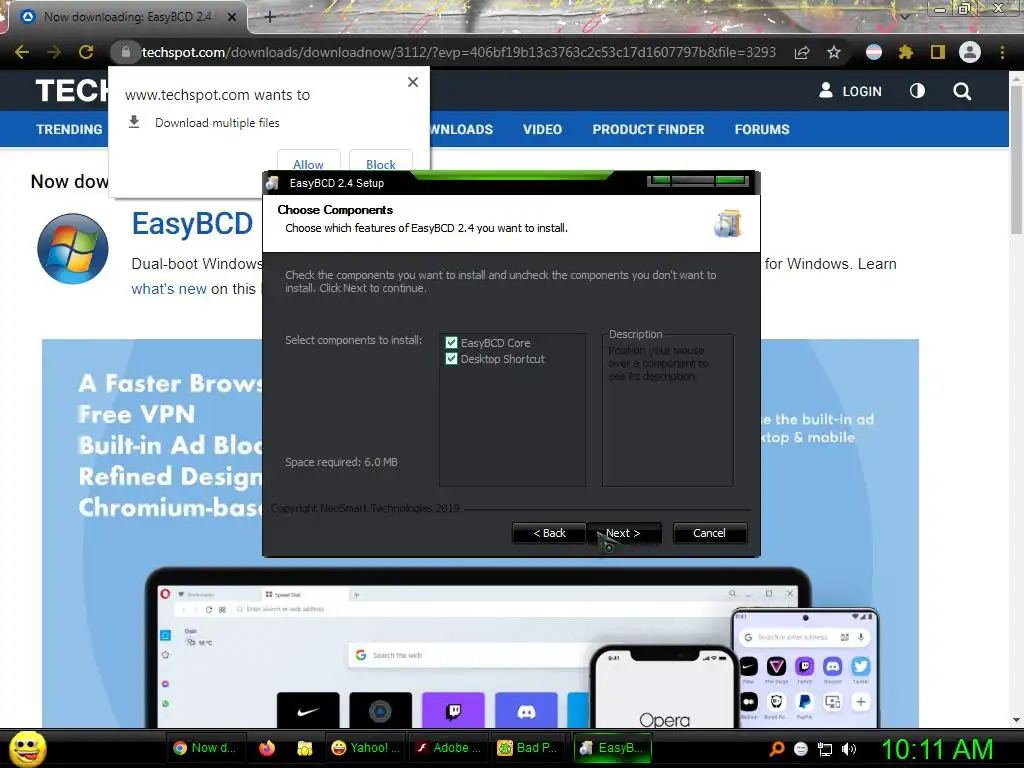Image resolution: width=1024 pixels, height=768 pixels.
Task: Click the 10:11 AM clock
Action: tap(938, 749)
